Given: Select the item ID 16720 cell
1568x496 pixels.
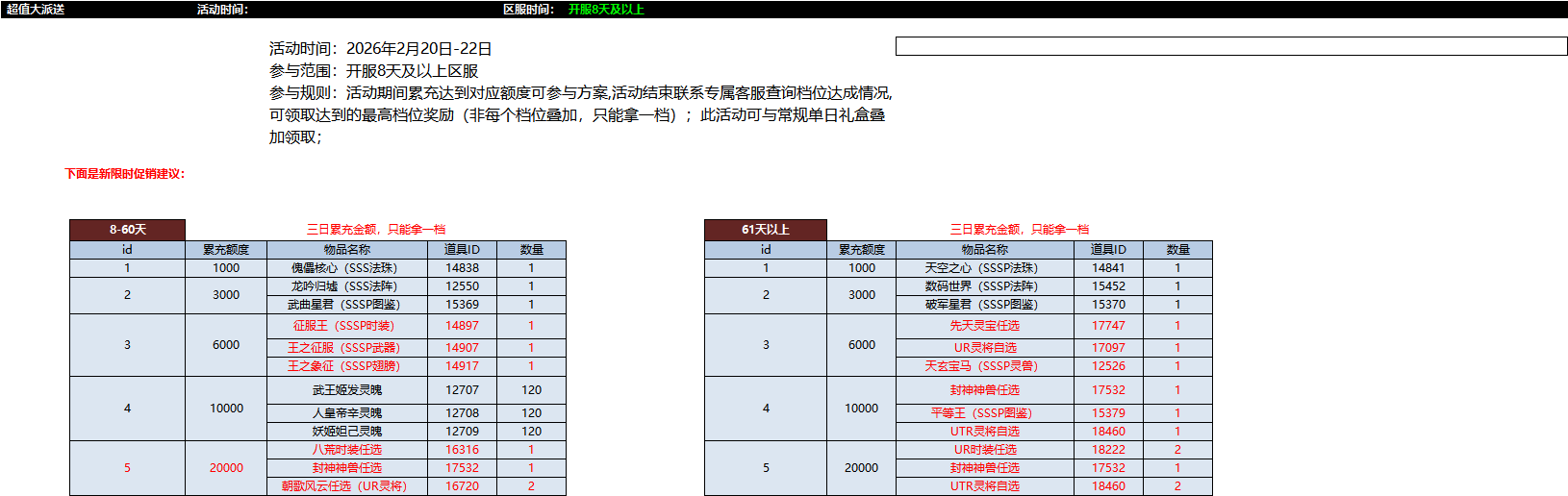Looking at the screenshot, I should click(x=462, y=486).
